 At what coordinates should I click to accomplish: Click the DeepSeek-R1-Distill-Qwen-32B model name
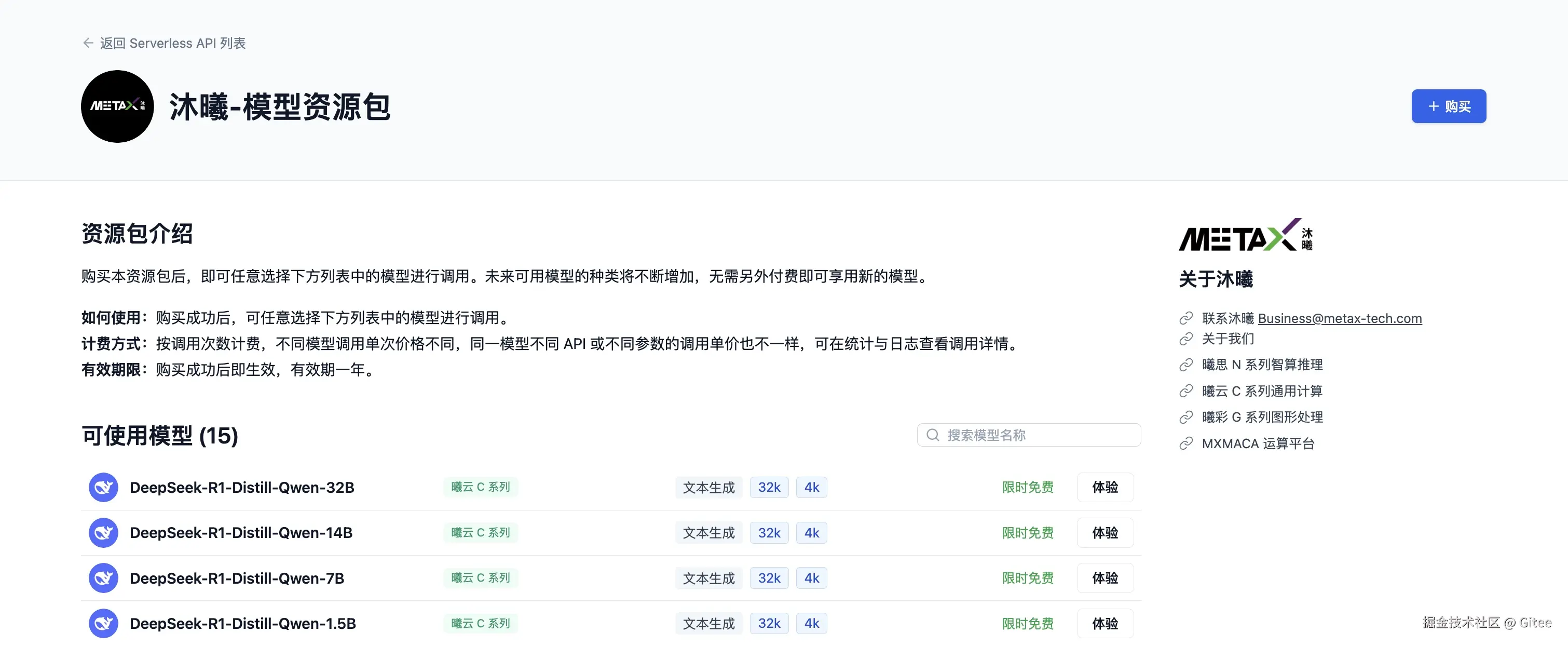point(242,487)
